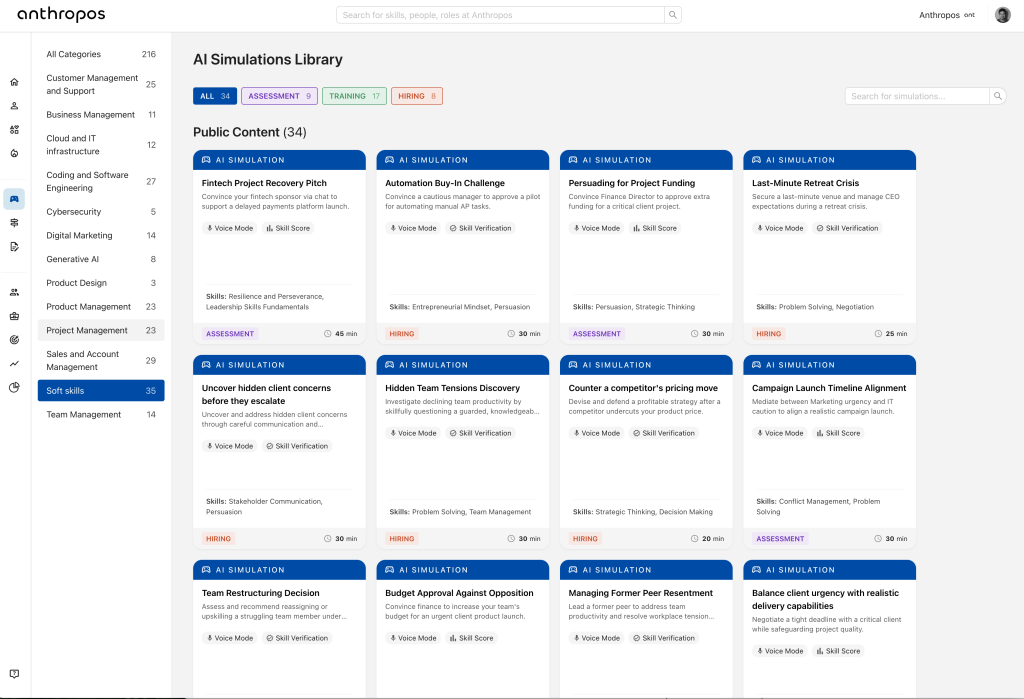1024x699 pixels.
Task: Click ASSESSMENT tag on Persuading for Project Funding
Action: click(596, 334)
